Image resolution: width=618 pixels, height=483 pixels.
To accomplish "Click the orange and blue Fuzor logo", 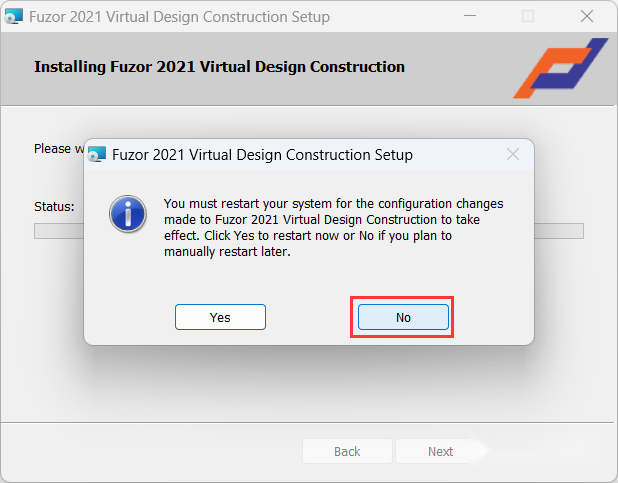I will (560, 68).
